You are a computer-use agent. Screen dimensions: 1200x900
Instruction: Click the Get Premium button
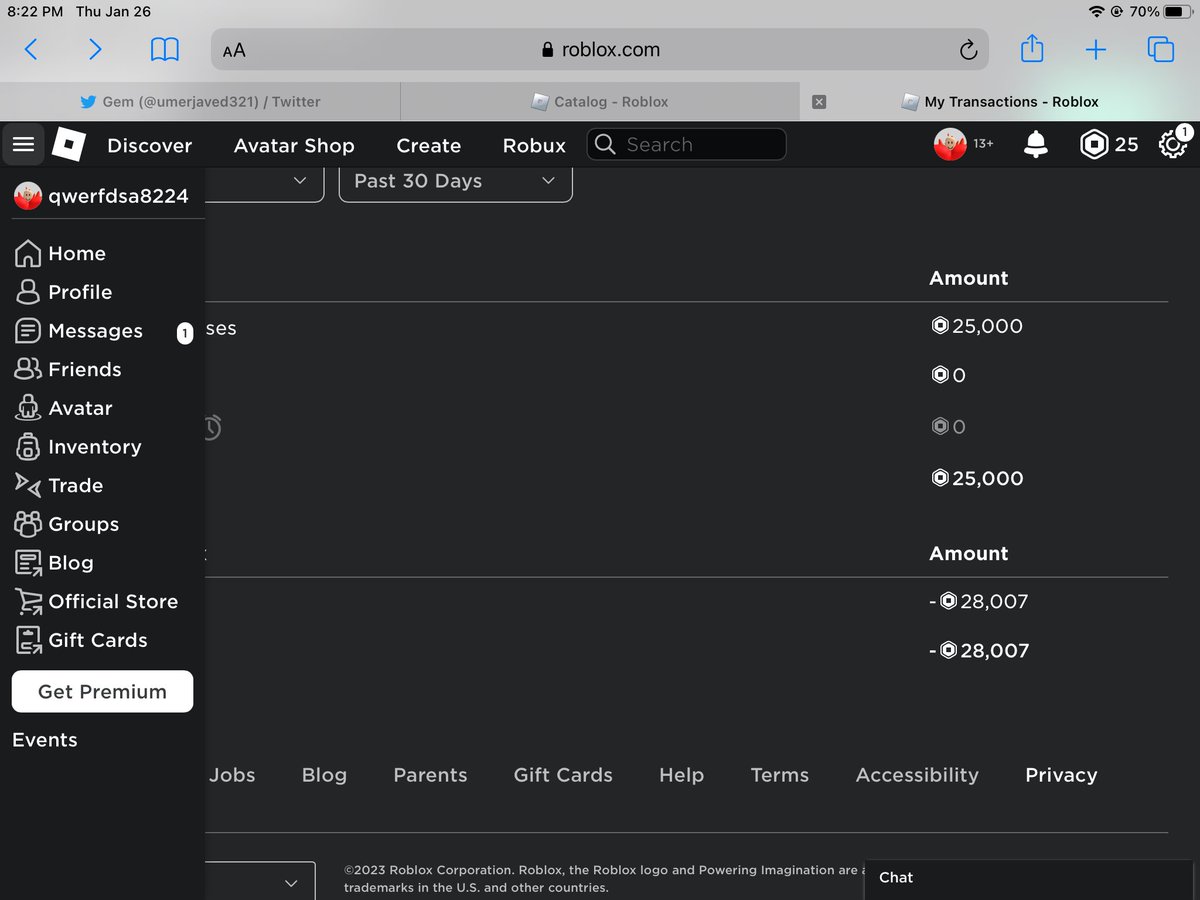point(102,691)
